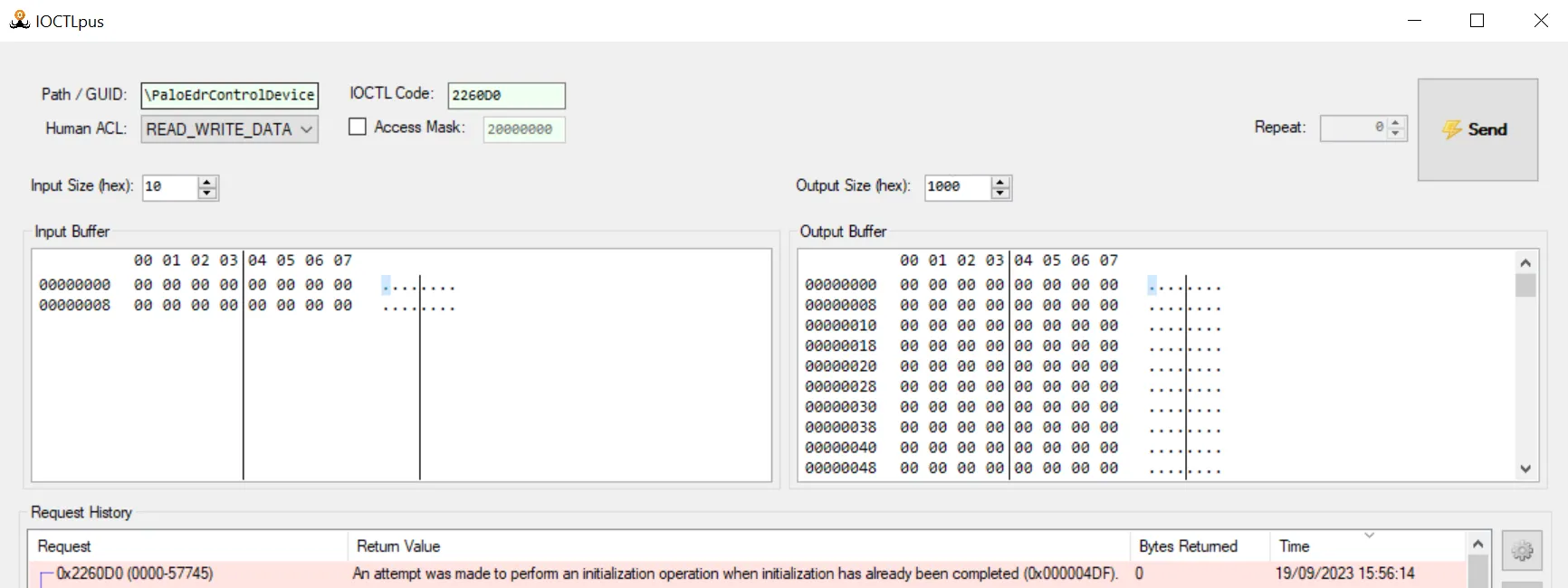Viewport: 1568px width, 588px height.
Task: Open the Human ACL dropdown
Action: [229, 129]
